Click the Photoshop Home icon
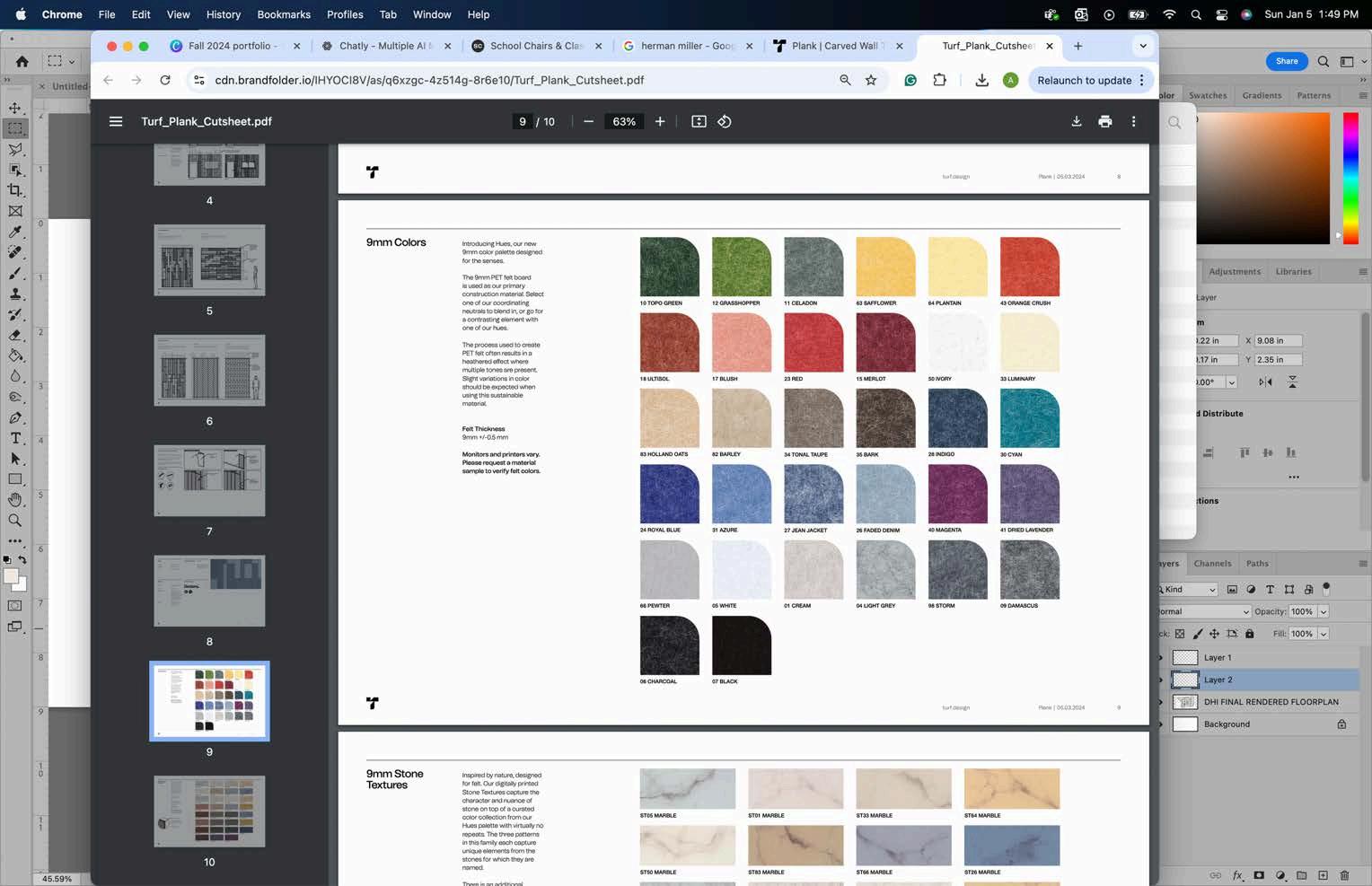The image size is (1372, 886). 22,61
